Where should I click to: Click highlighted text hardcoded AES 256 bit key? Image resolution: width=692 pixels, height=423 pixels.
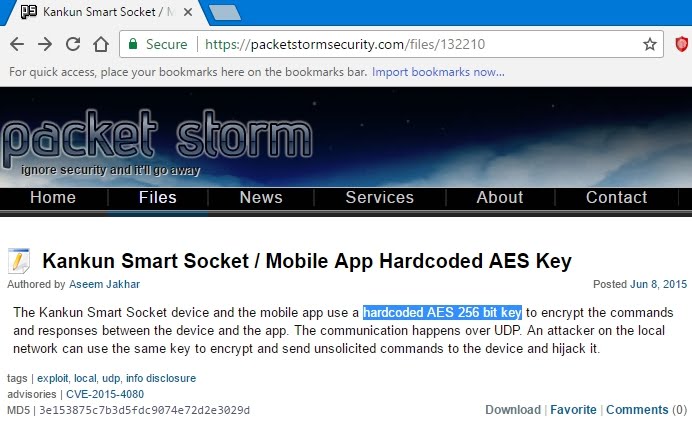click(442, 313)
